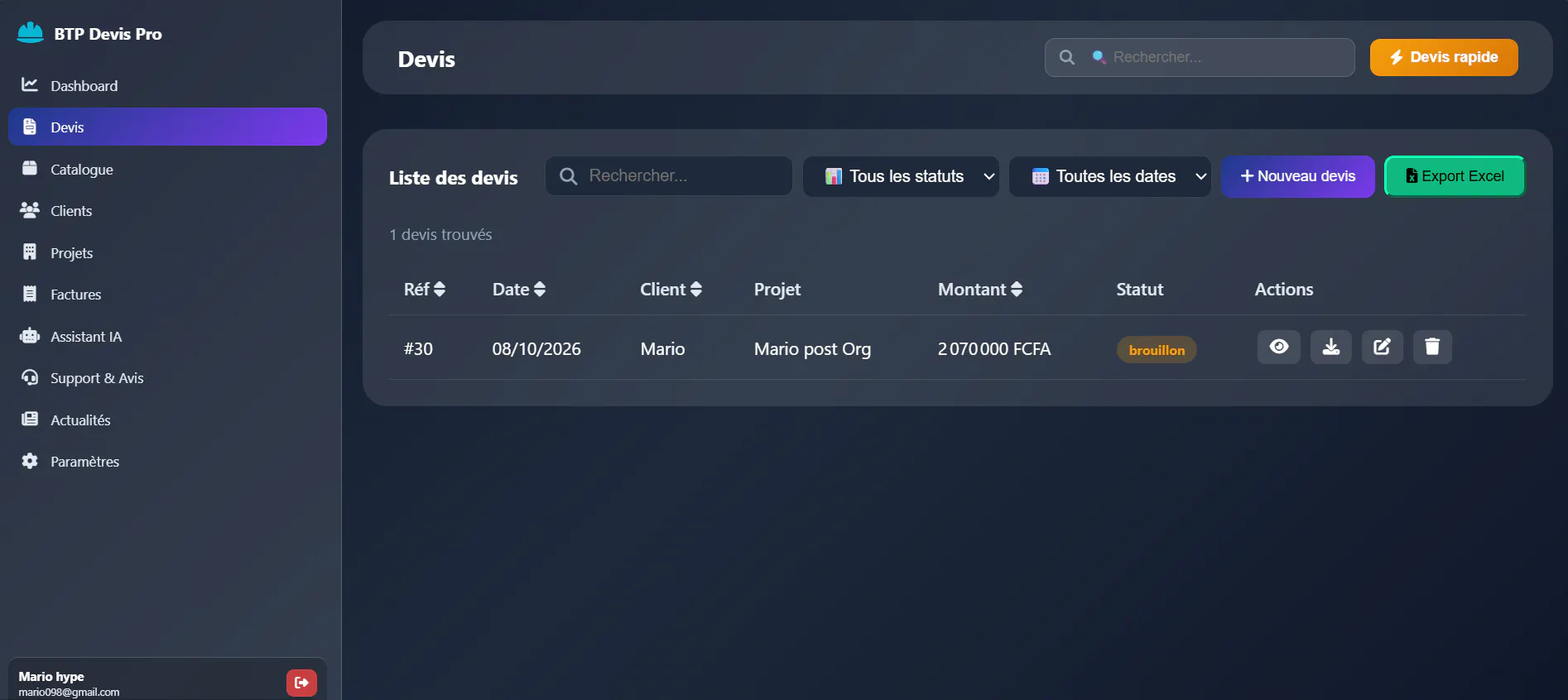Sort the list by Réf column arrows
Viewport: 1568px width, 700px height.
(x=440, y=289)
